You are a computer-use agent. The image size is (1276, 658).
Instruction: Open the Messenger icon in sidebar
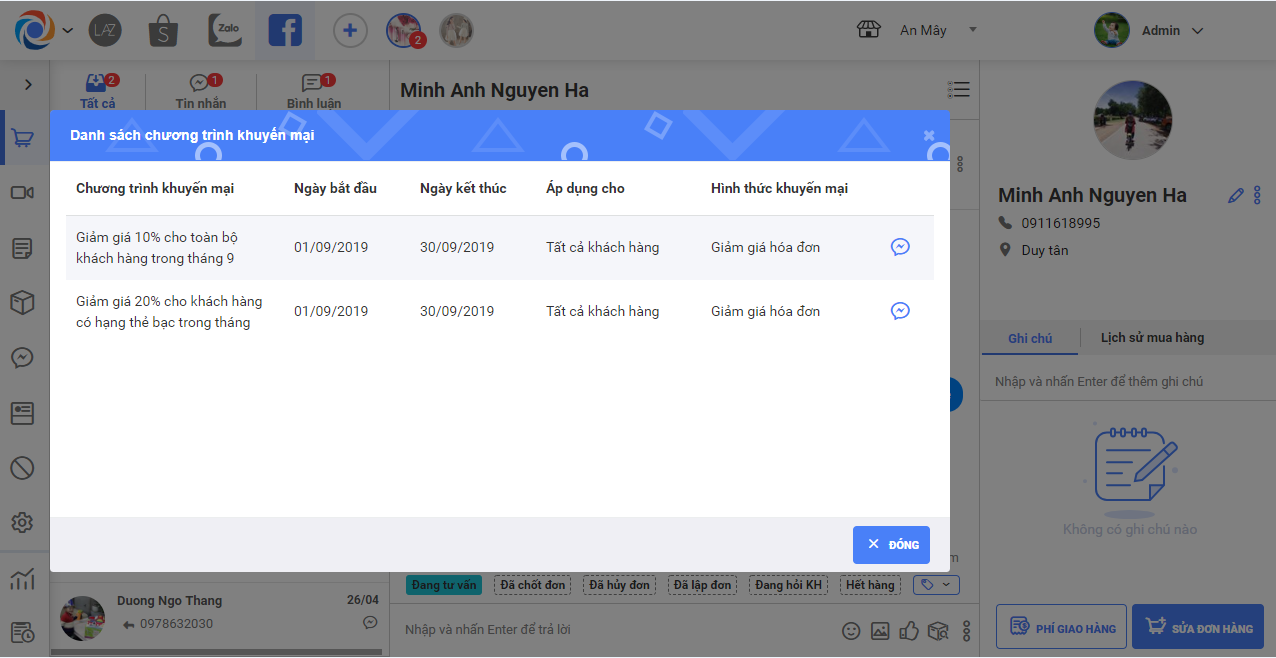tap(22, 357)
